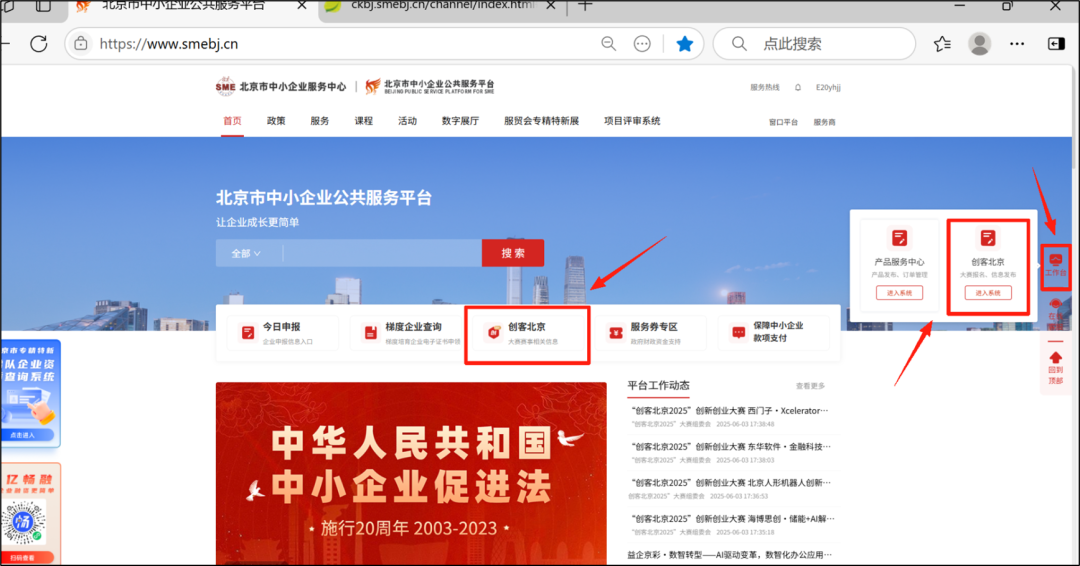Viewport: 1080px width, 566px height.
Task: Click the page vertical scrollbar
Action: pyautogui.click(x=1075, y=117)
